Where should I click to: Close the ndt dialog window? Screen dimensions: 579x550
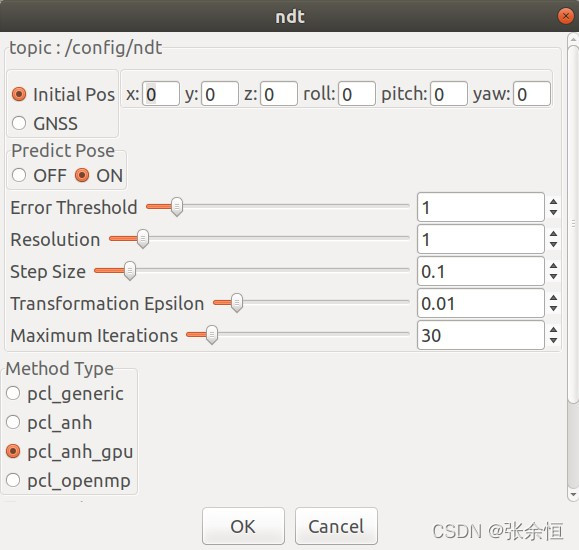click(x=565, y=16)
